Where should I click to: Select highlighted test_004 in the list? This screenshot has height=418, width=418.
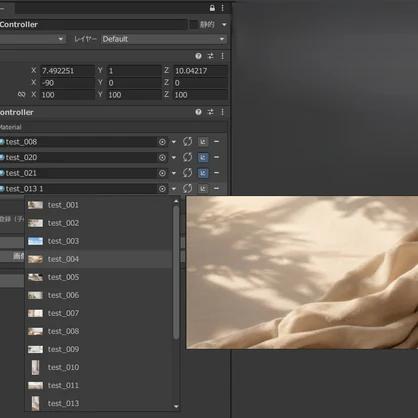tap(99, 259)
